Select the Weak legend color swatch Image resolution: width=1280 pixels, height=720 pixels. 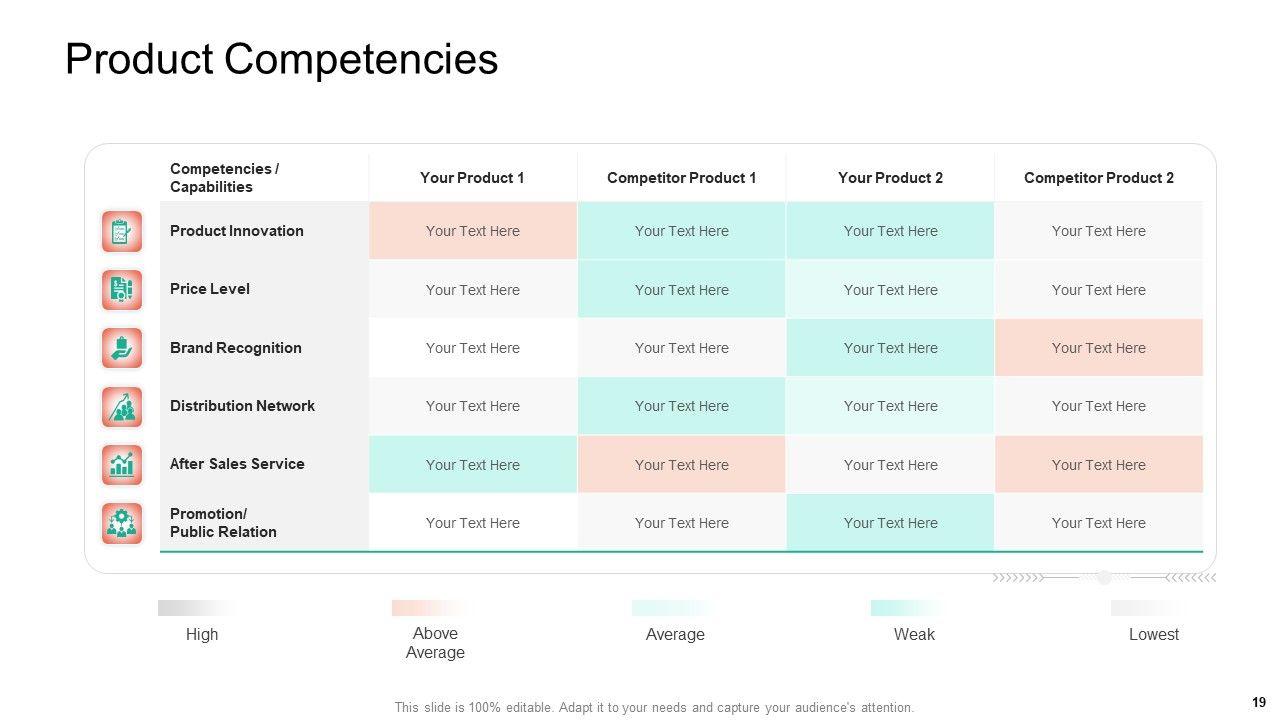[x=908, y=608]
